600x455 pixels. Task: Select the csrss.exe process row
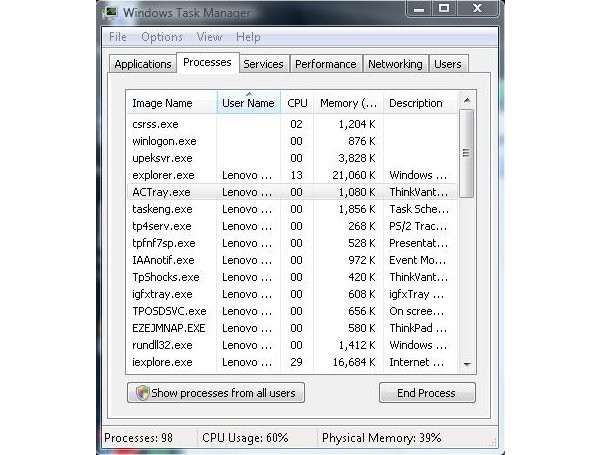(x=292, y=124)
